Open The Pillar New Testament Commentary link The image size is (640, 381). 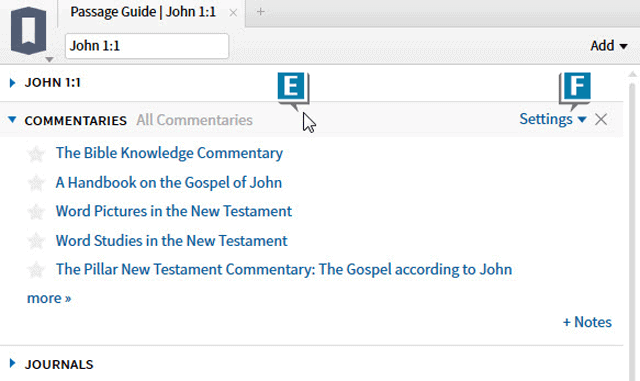tap(284, 270)
